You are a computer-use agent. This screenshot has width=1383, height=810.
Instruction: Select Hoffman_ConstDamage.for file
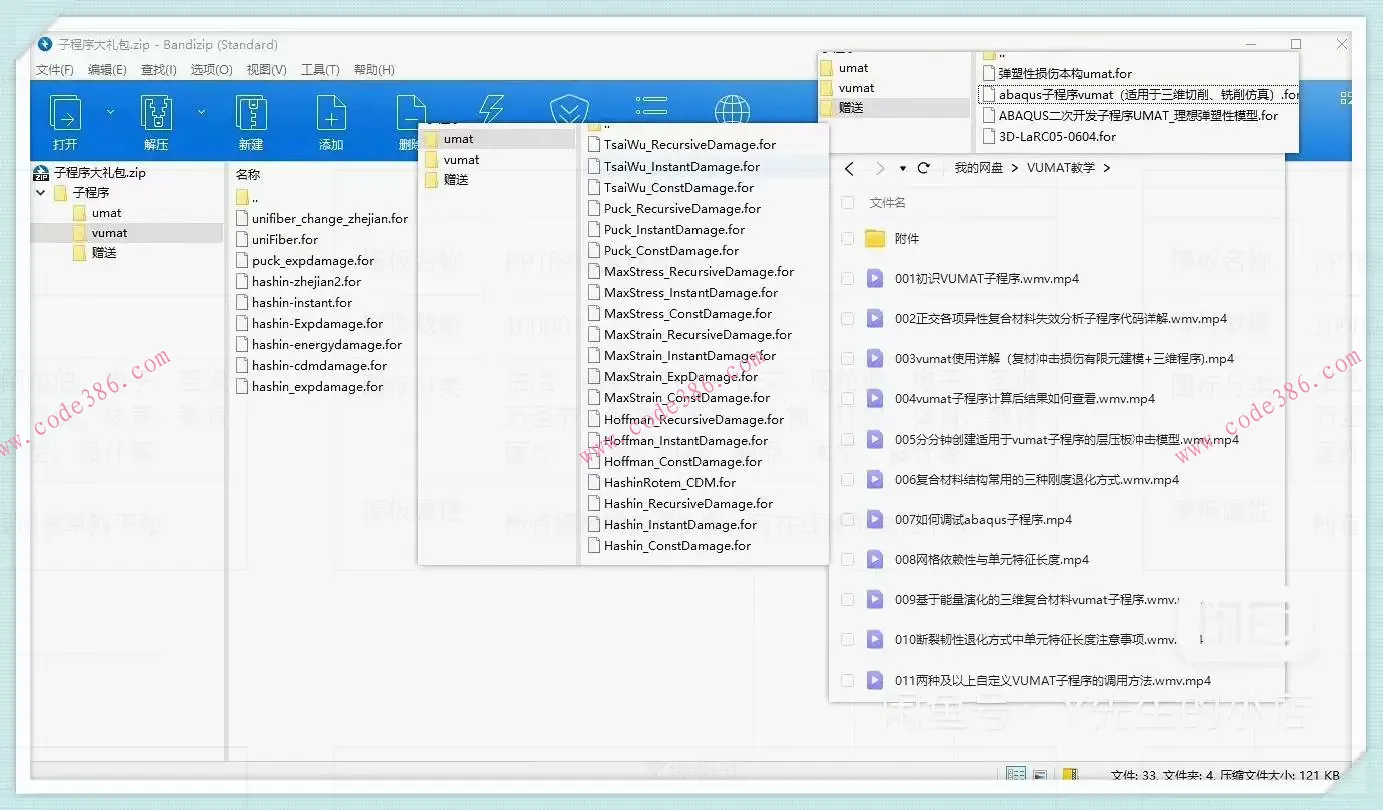[x=683, y=462]
